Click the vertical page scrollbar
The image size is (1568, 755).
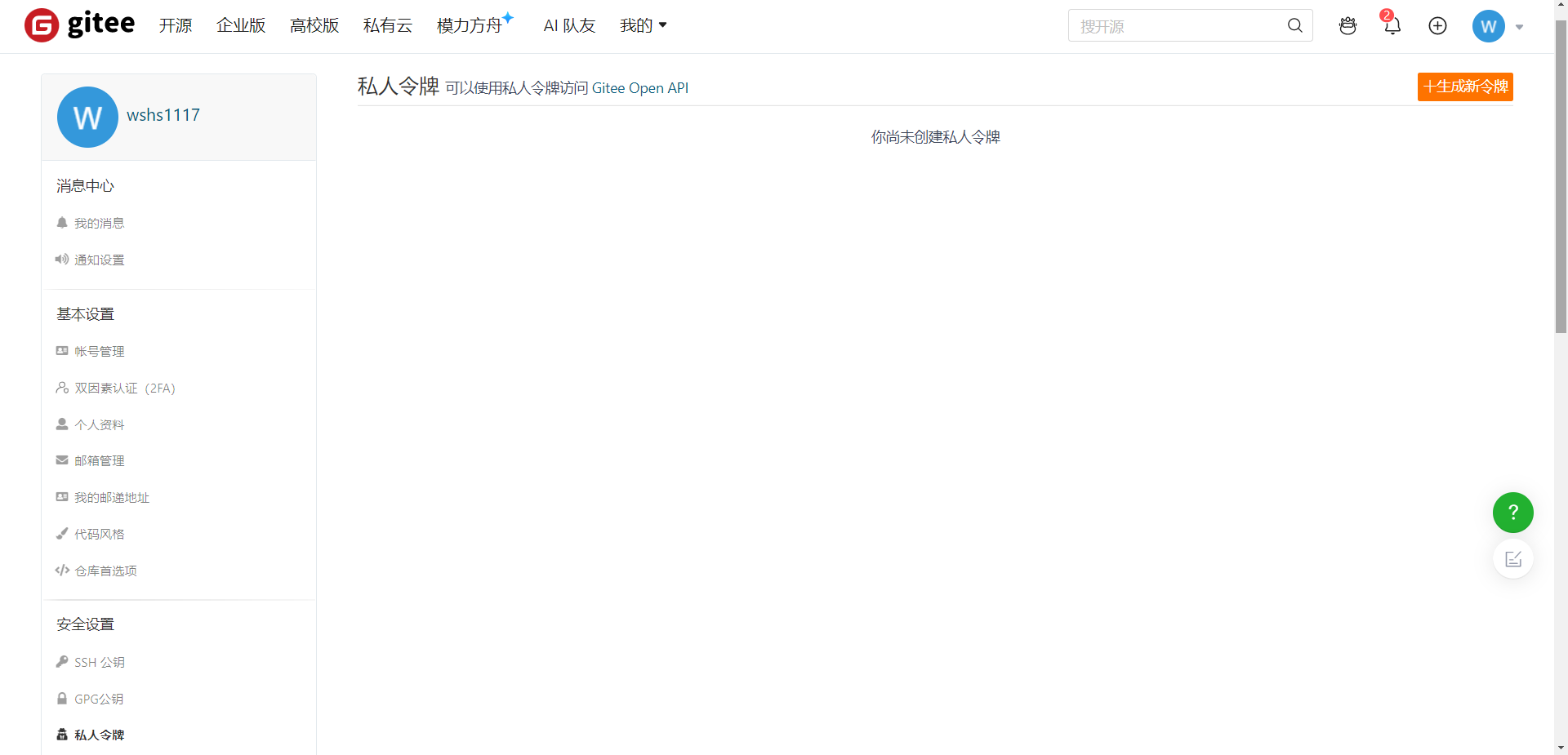tap(1561, 175)
